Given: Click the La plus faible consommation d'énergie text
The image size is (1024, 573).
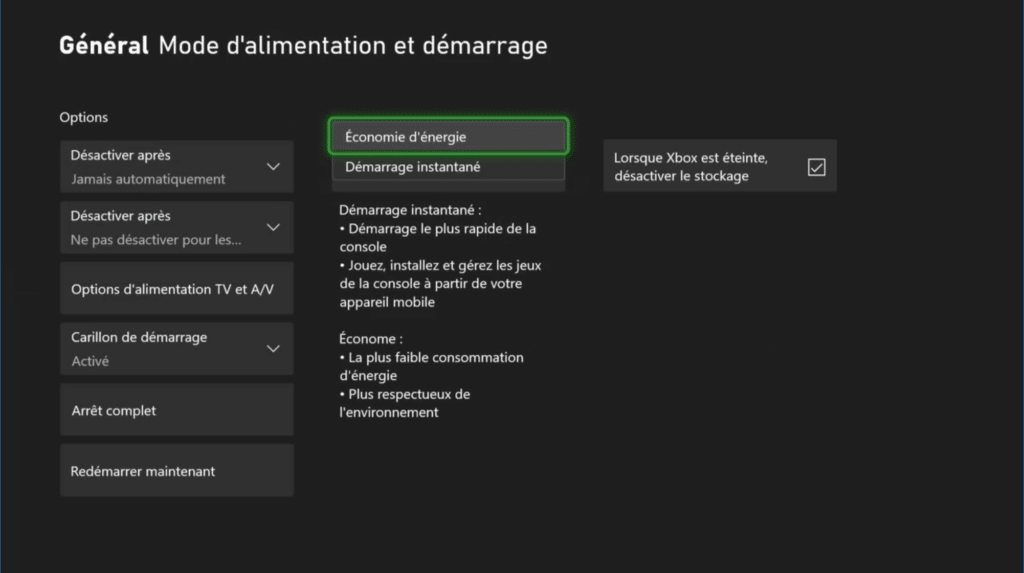Looking at the screenshot, I should (431, 367).
